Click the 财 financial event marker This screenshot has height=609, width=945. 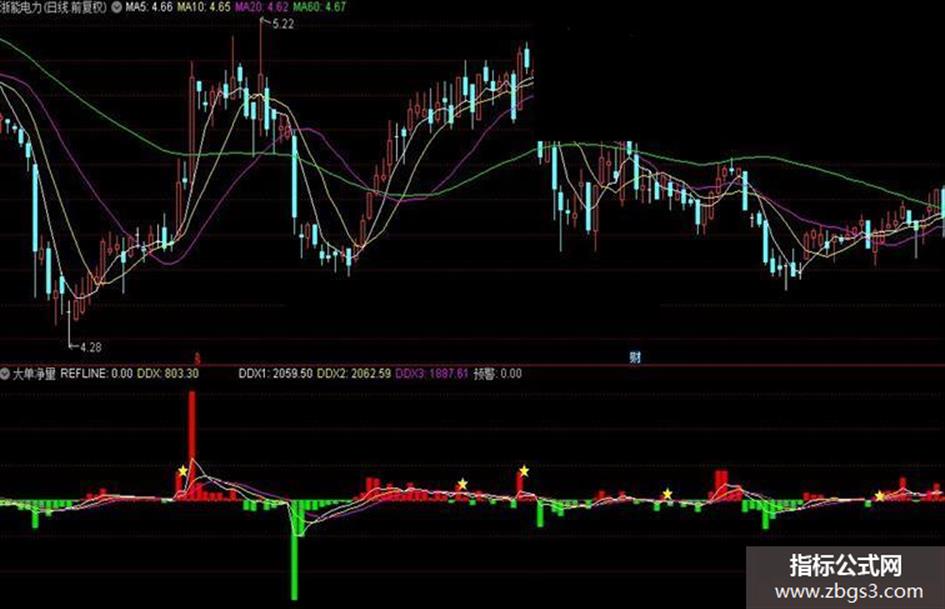(x=635, y=358)
